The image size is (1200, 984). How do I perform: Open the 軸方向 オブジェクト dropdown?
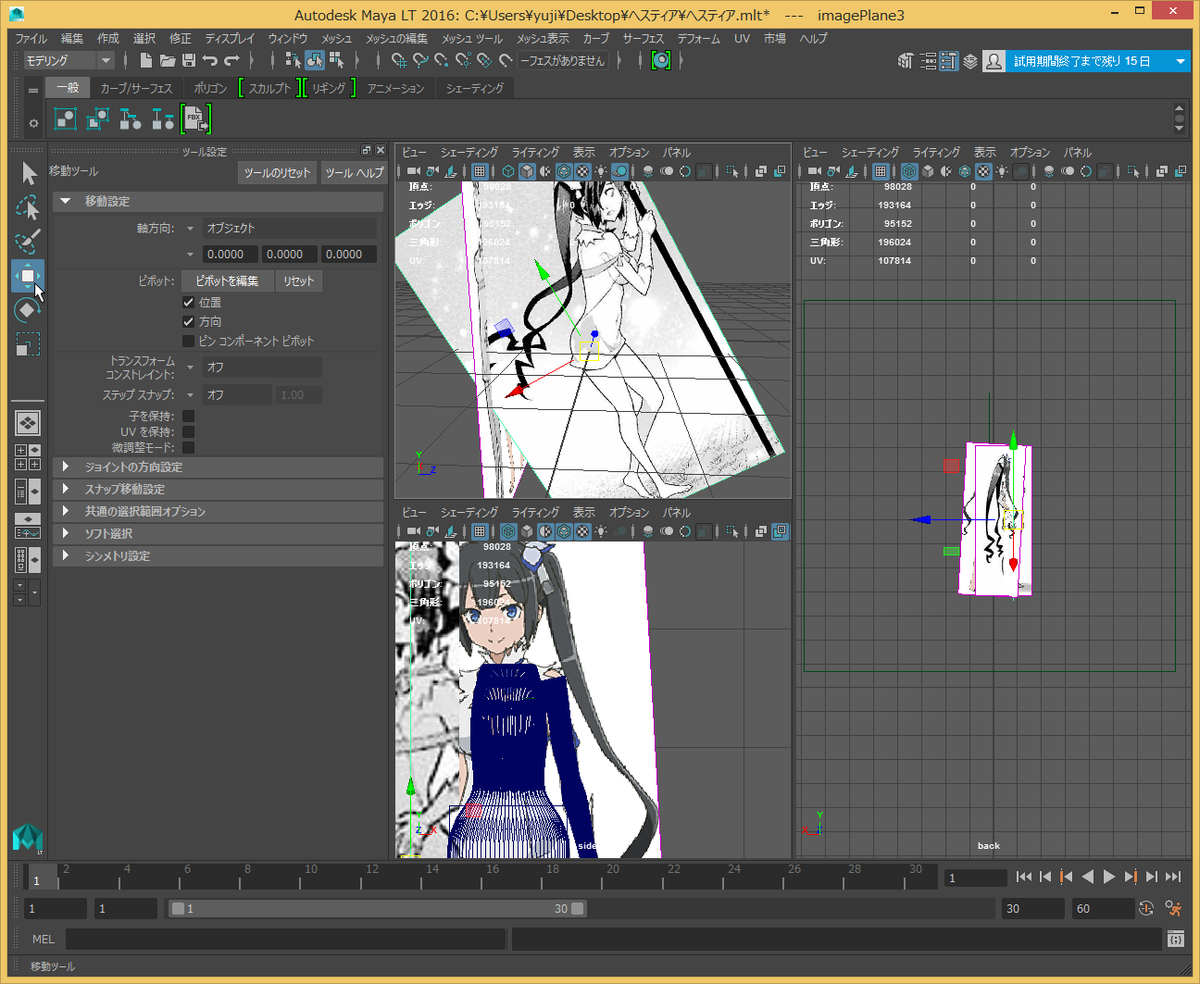point(280,228)
